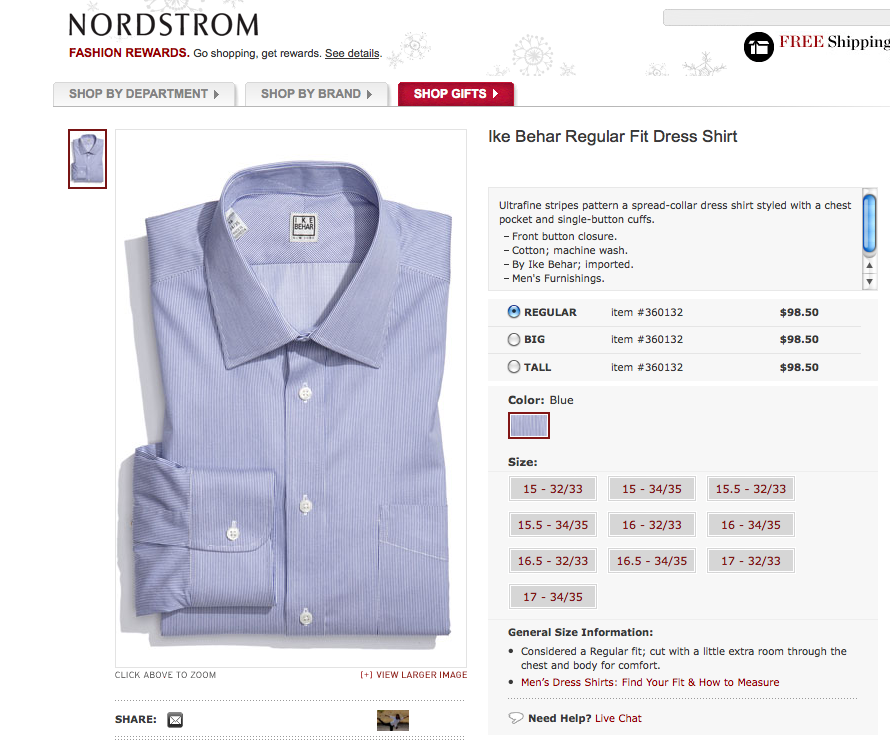Click the description box scrollbar handle
The height and width of the screenshot is (747, 890).
[x=869, y=223]
